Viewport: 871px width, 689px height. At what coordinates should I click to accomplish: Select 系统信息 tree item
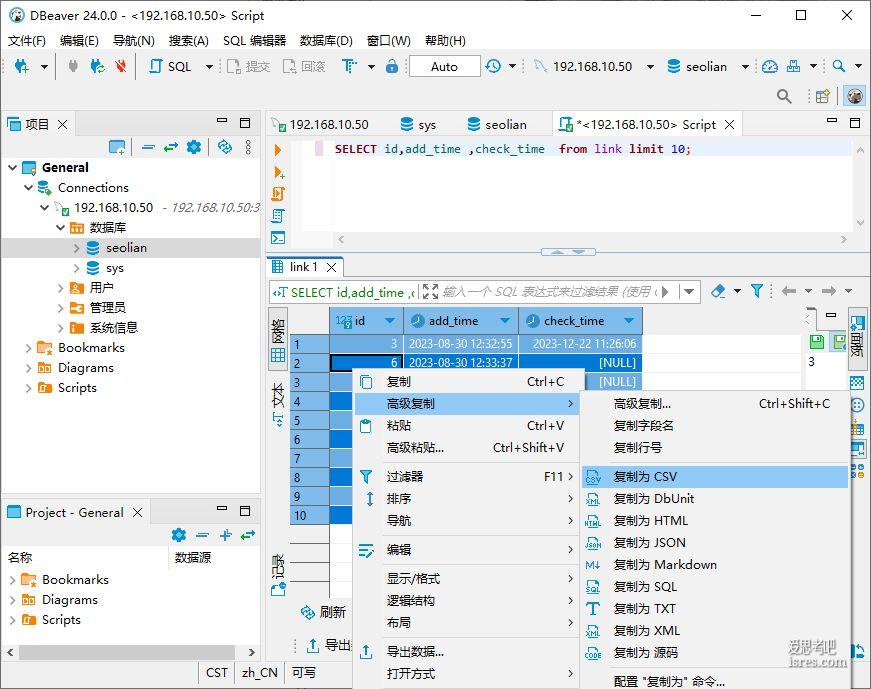tap(114, 328)
